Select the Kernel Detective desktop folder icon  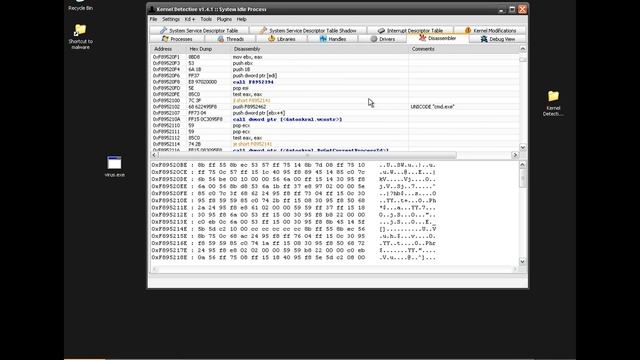(553, 103)
